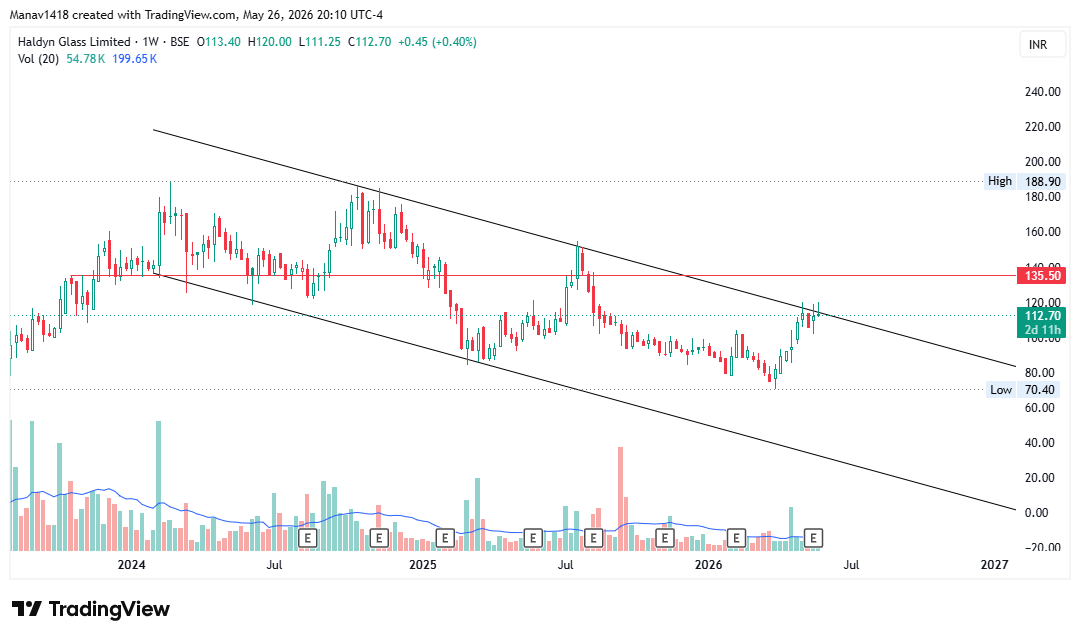The image size is (1080, 639).
Task: Click the TradingView logo icon at the bottom
Action: pyautogui.click(x=27, y=609)
